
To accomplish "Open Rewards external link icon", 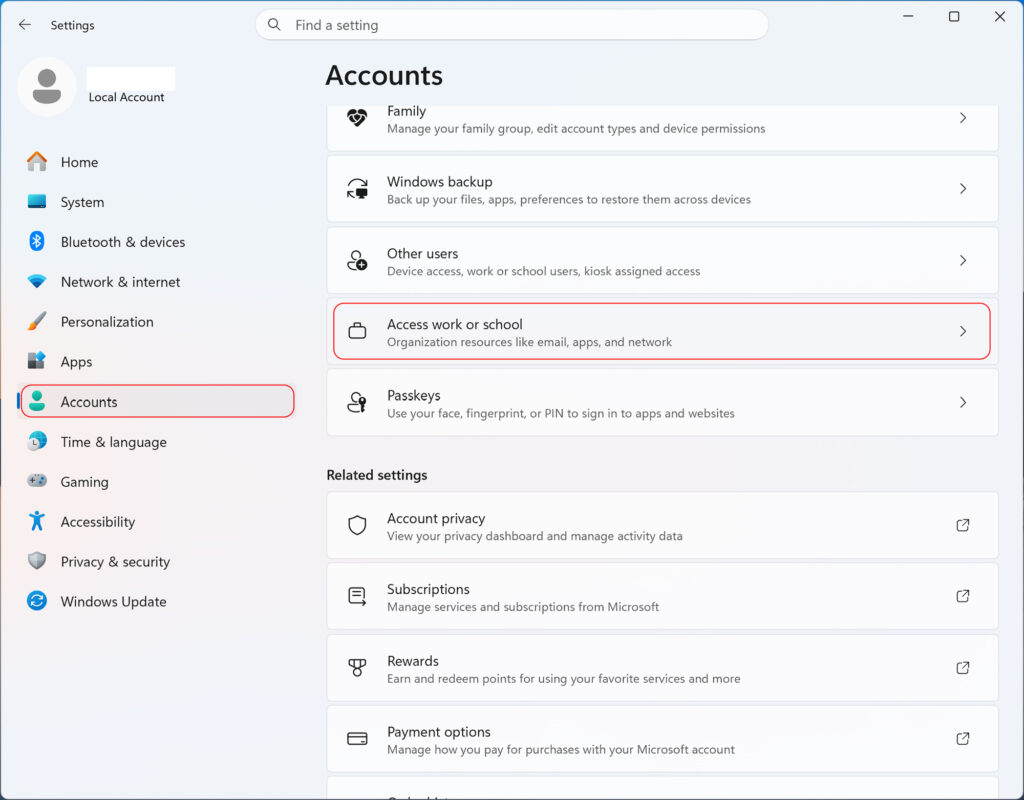I will (963, 667).
